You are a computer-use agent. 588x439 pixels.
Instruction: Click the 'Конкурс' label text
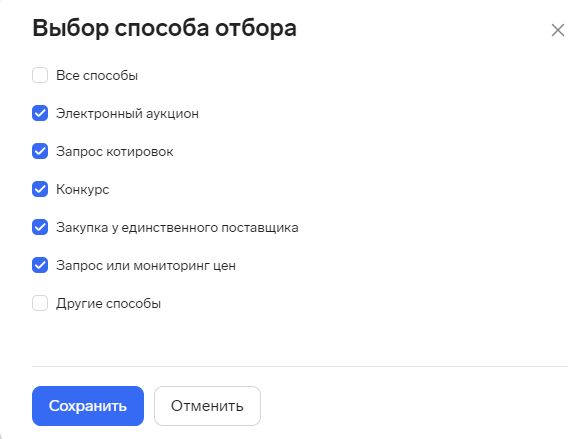pyautogui.click(x=82, y=189)
